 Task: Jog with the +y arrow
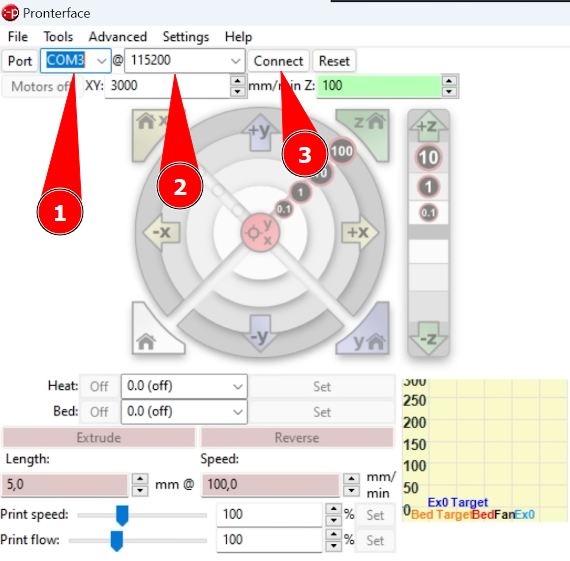[260, 132]
